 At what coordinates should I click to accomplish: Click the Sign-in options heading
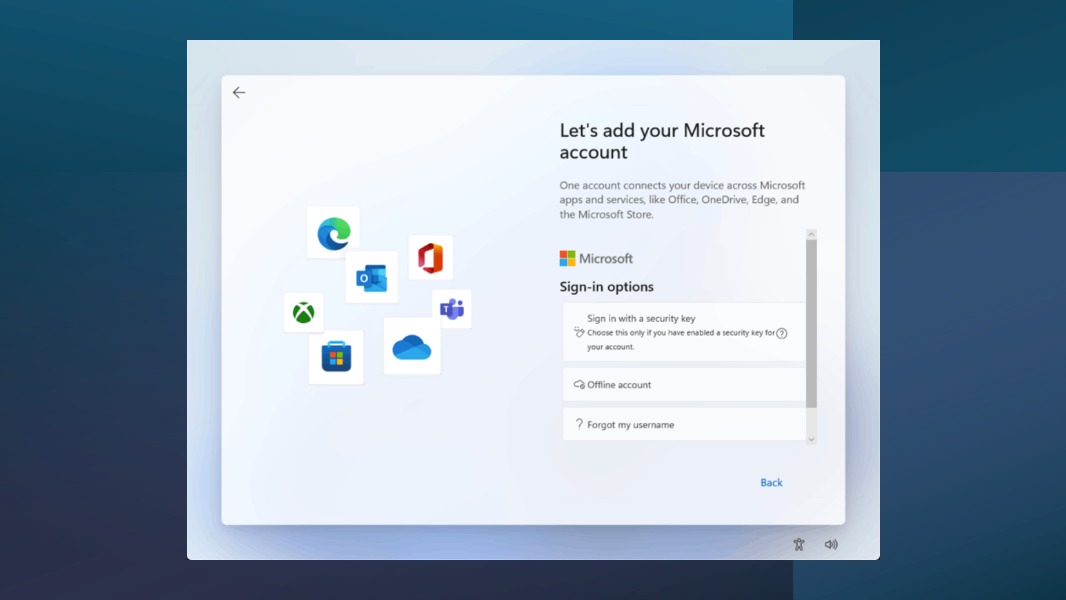(606, 287)
